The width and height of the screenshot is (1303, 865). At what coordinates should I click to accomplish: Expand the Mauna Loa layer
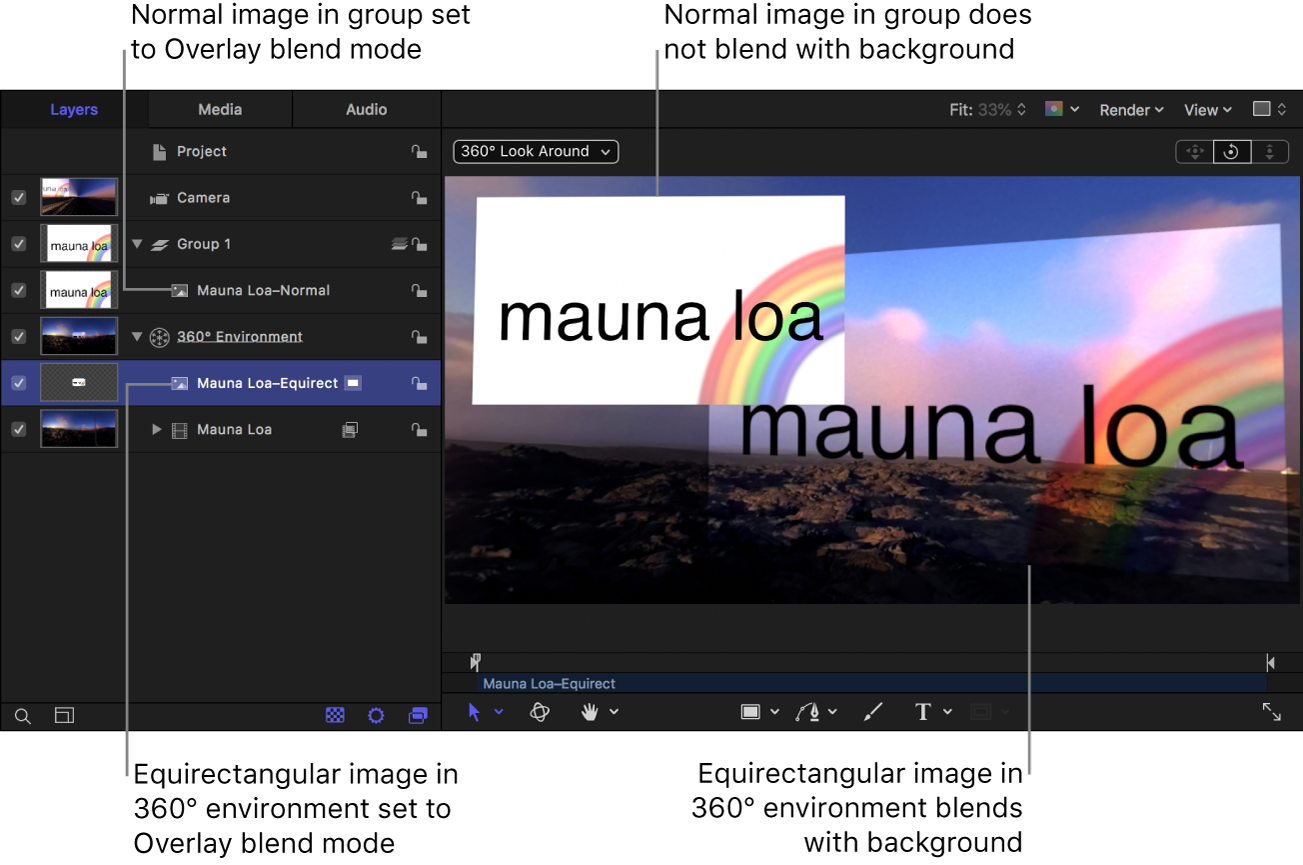pos(156,429)
